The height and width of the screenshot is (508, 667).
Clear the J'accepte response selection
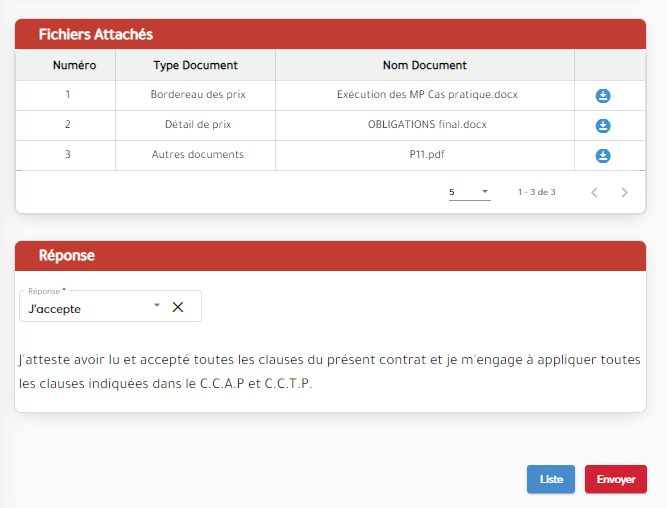(x=178, y=308)
